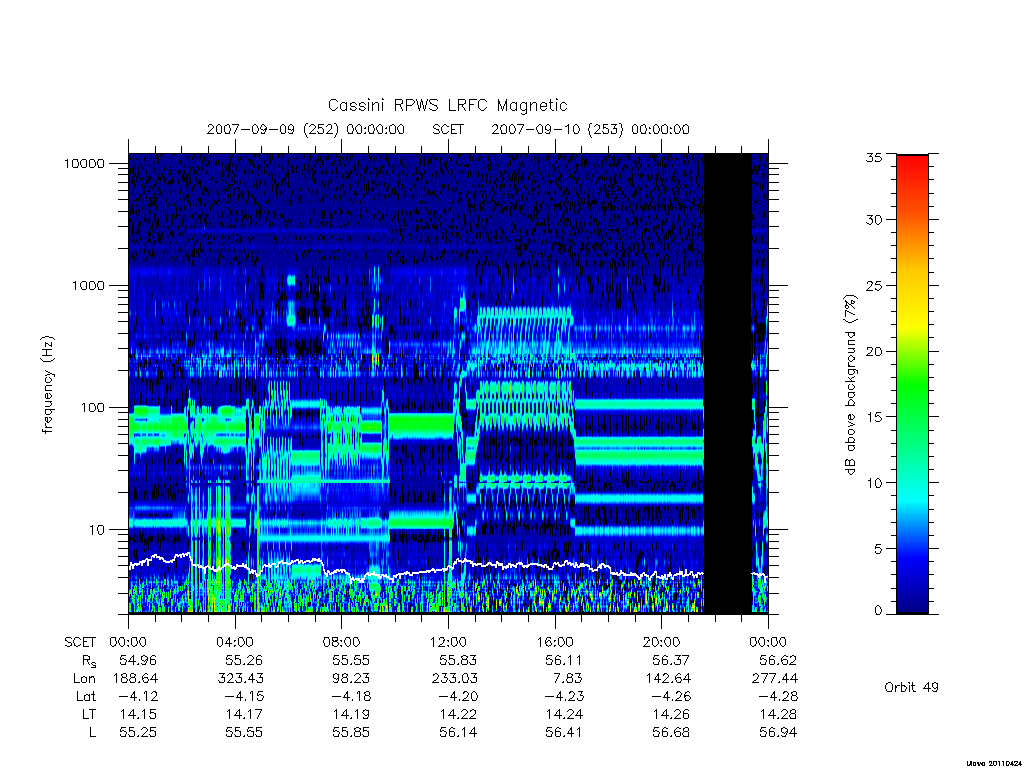Click the colorbar value '20'
This screenshot has width=1024, height=768.
pyautogui.click(x=873, y=351)
